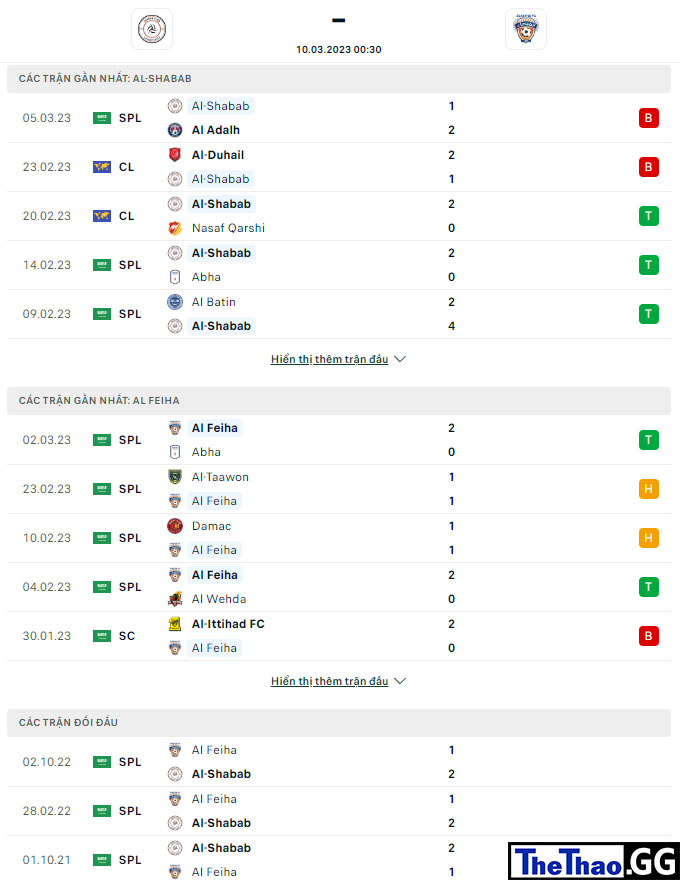Click the Al-Ittihad FC team logo

click(x=175, y=624)
